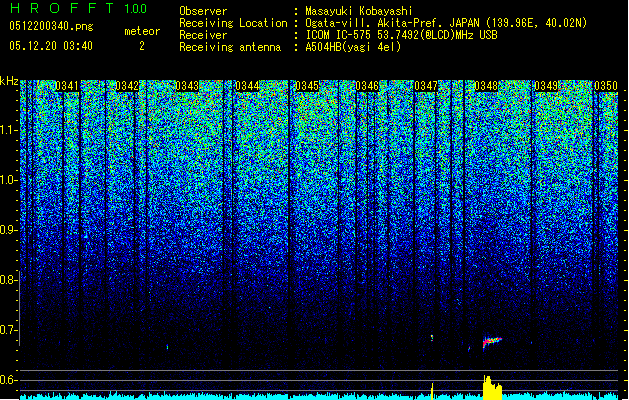Click the observer name Masayuki Kobayashi
Image resolution: width=629 pixels, height=400 pixels.
point(359,11)
